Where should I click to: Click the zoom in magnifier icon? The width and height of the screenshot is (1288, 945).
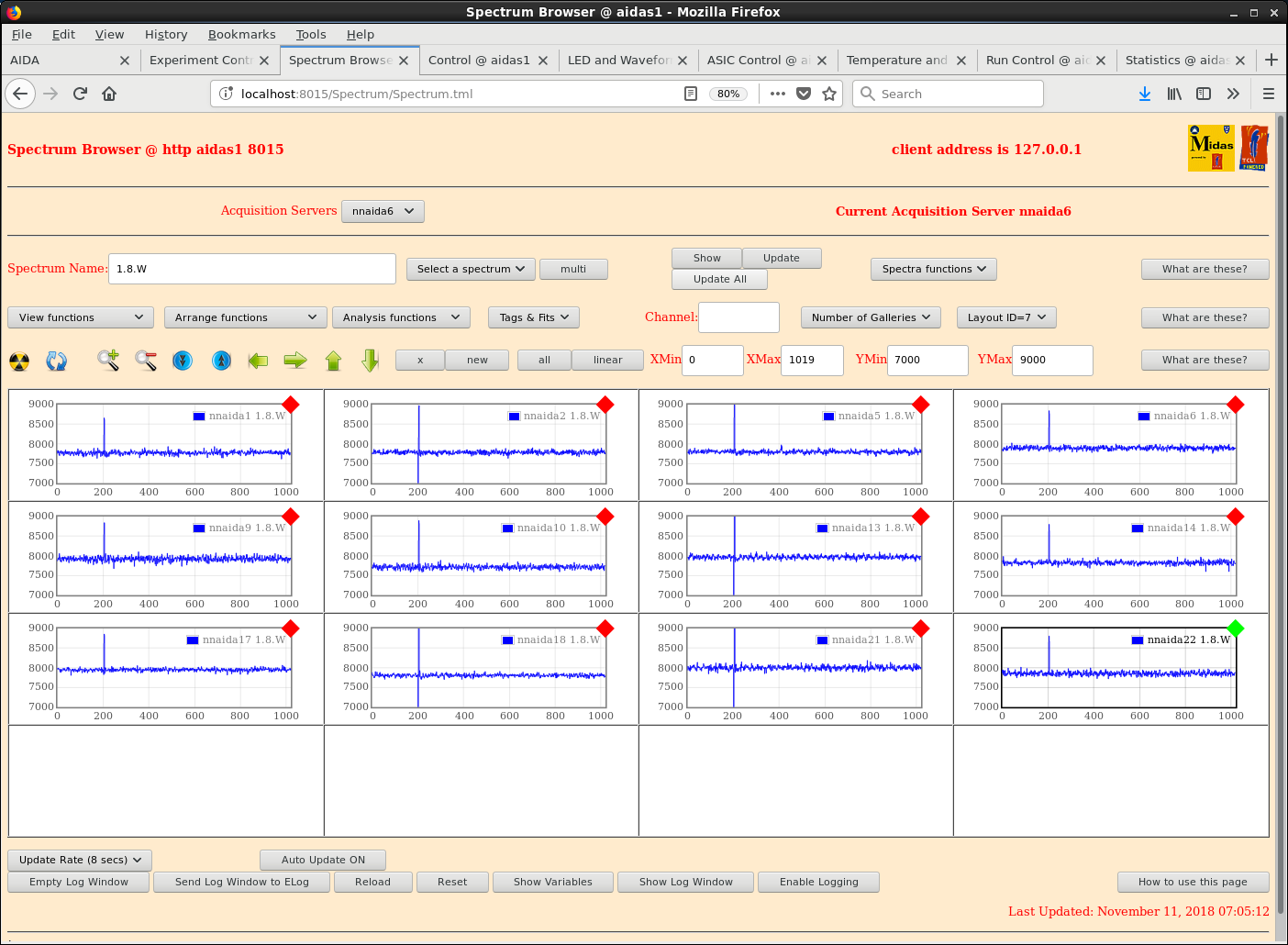[x=108, y=361]
